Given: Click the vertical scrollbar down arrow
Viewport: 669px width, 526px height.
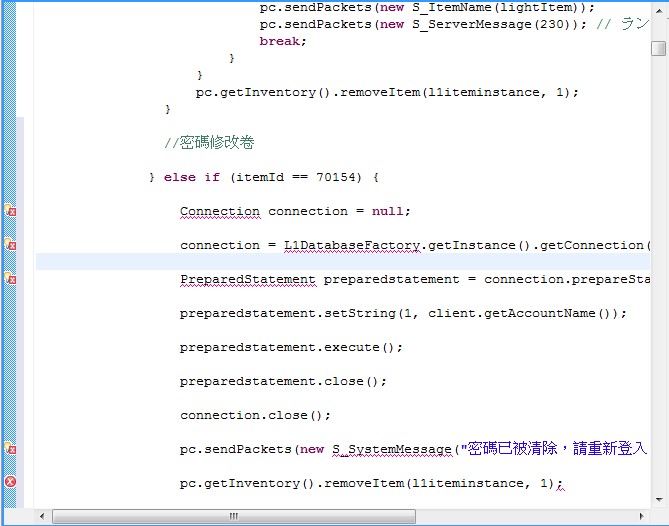Looking at the screenshot, I should [659, 500].
